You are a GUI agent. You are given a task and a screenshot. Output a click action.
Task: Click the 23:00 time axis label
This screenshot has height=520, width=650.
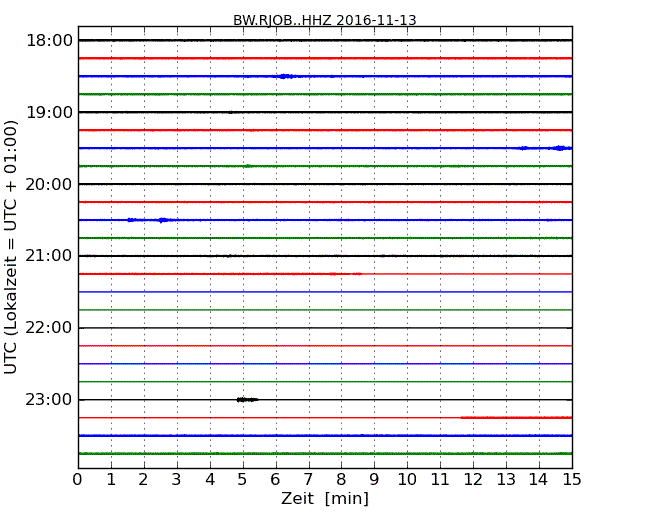pos(49,399)
